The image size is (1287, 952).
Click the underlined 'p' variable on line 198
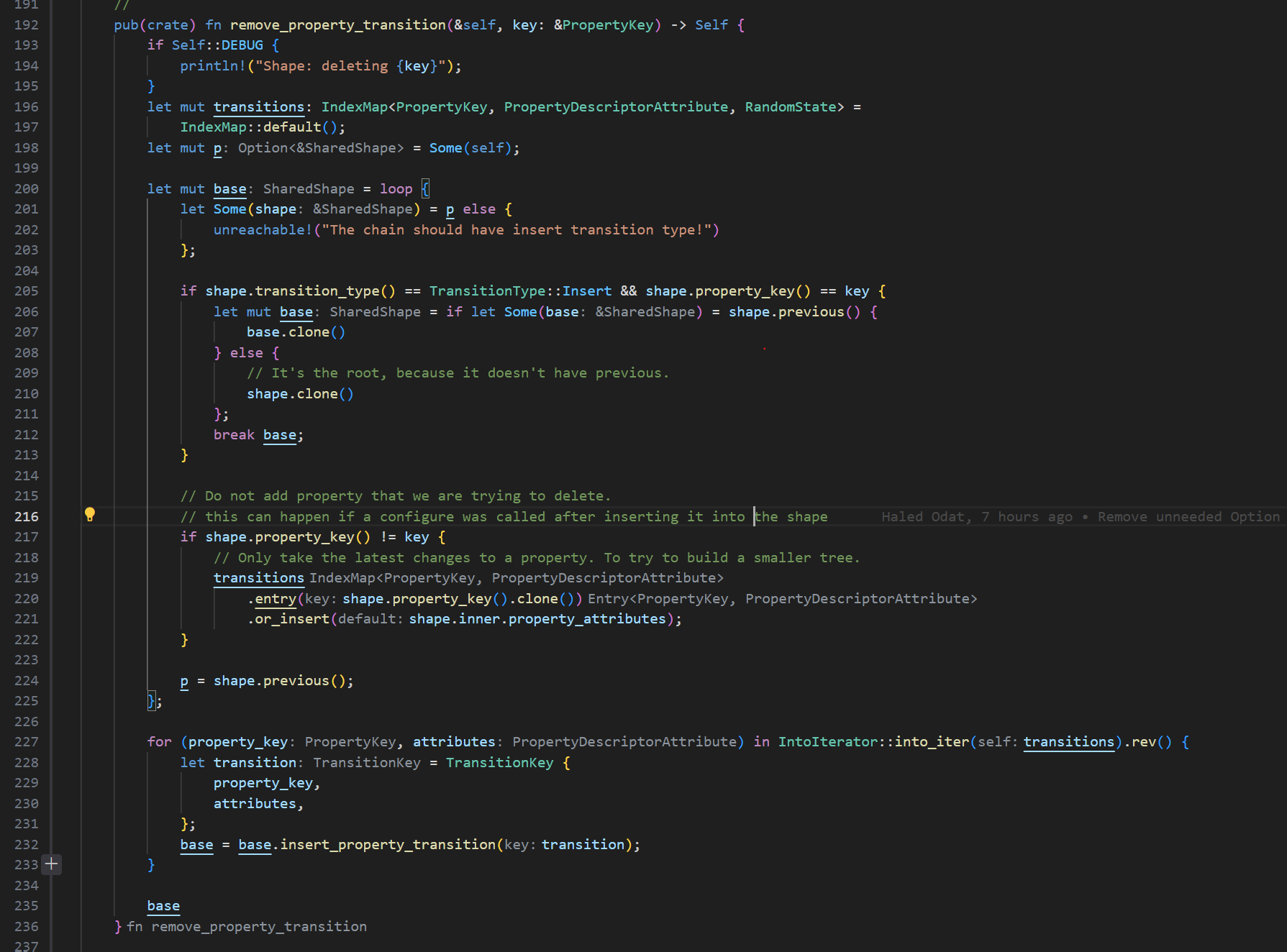[x=217, y=147]
